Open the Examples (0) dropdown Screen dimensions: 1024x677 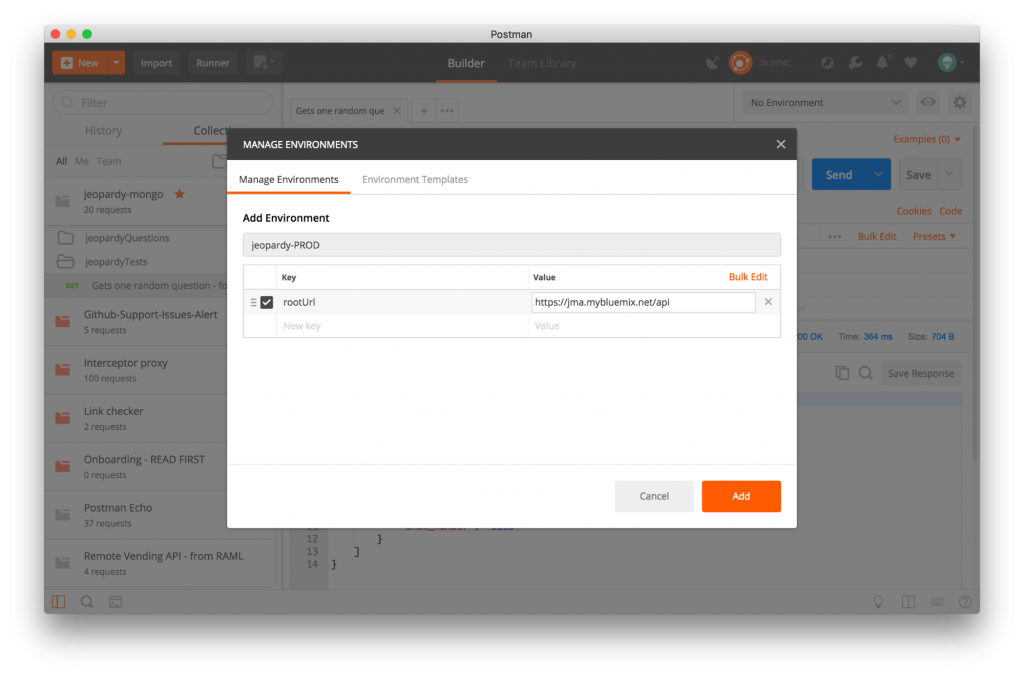coord(926,139)
